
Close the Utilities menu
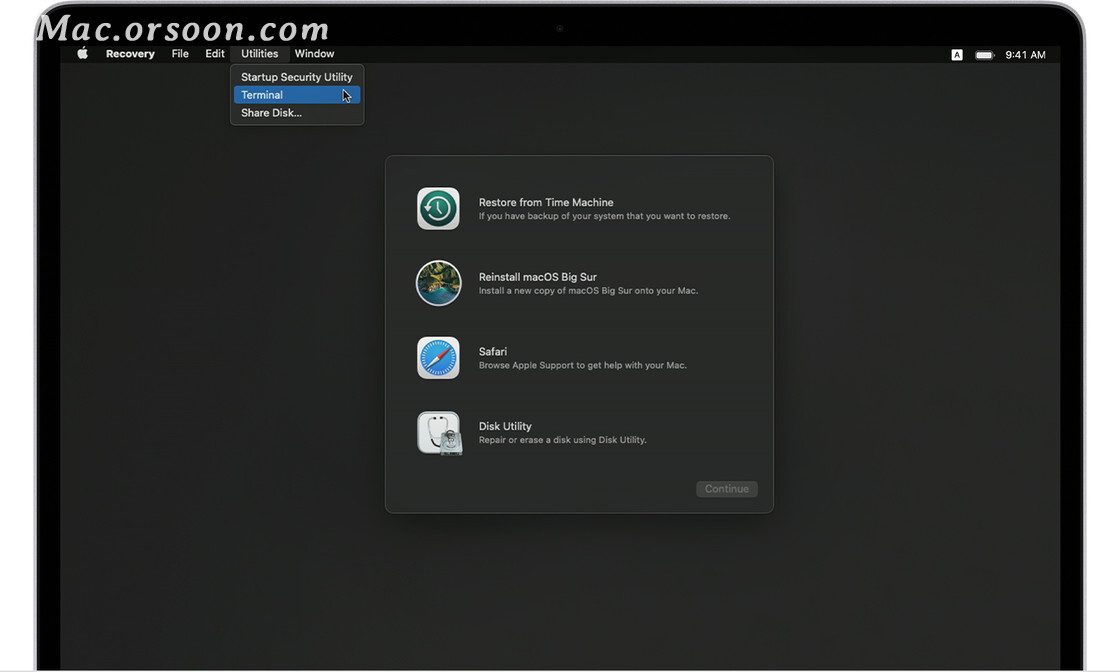pyautogui.click(x=259, y=54)
